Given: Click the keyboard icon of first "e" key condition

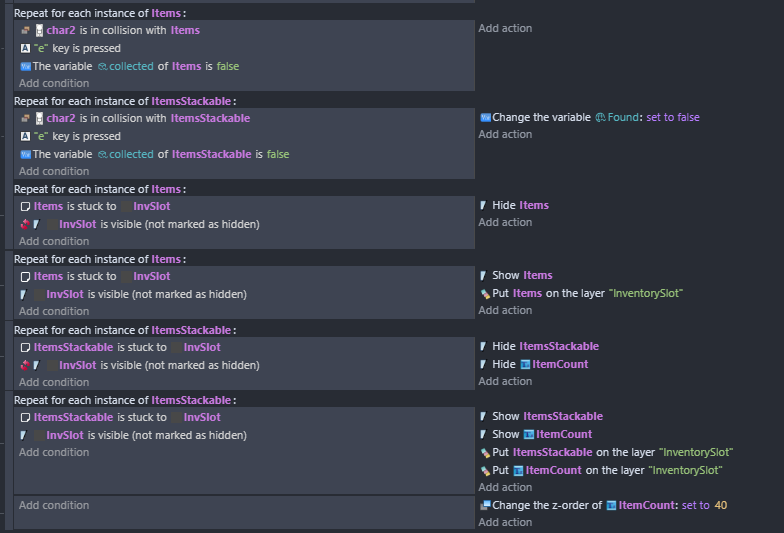Looking at the screenshot, I should (25, 48).
